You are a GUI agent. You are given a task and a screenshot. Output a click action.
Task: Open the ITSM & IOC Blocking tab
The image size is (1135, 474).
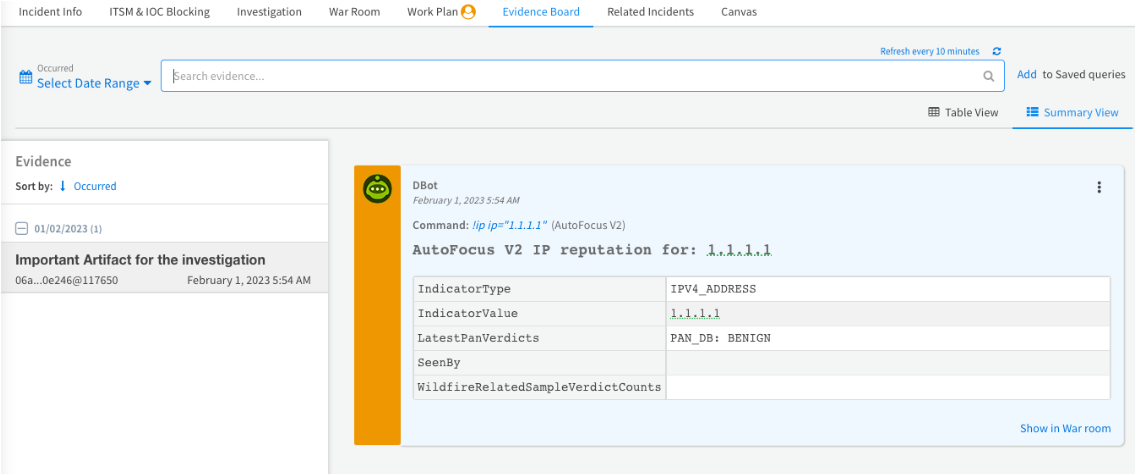click(159, 12)
